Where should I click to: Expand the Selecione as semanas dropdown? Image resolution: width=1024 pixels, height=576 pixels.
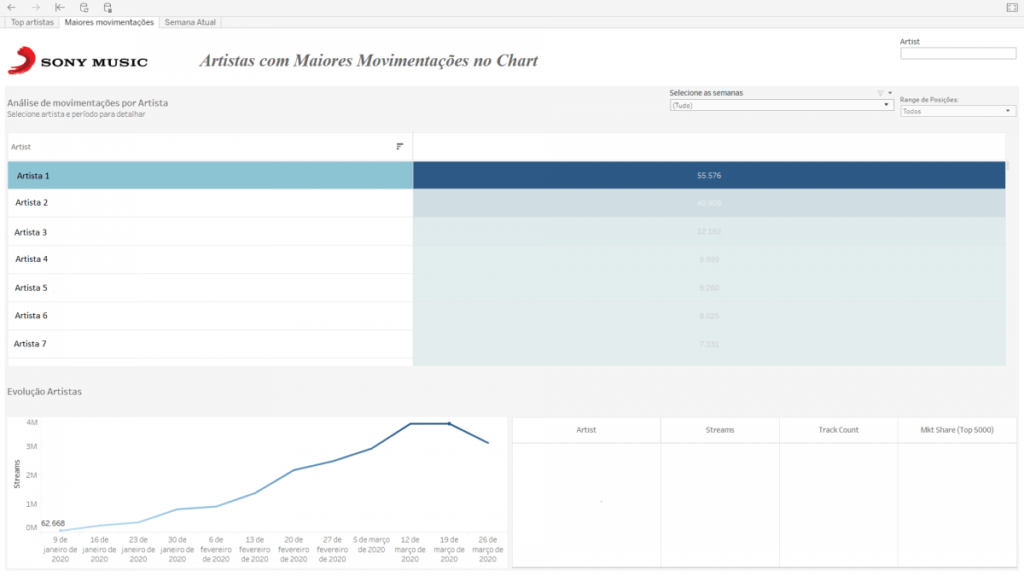point(781,105)
